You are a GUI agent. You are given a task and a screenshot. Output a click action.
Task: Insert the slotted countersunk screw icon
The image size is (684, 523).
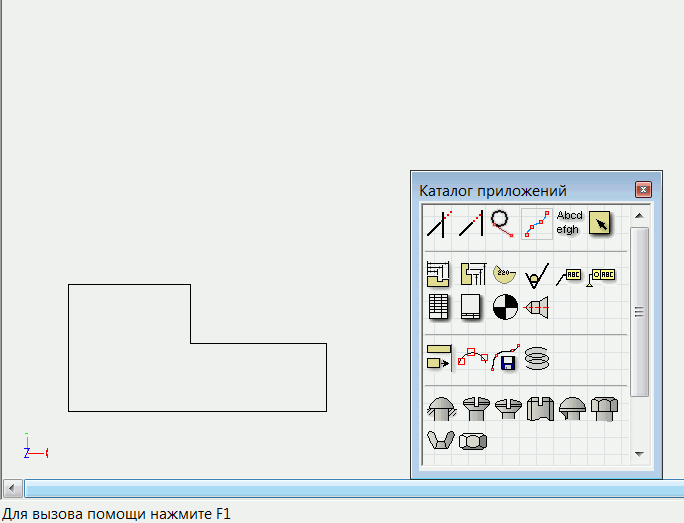coord(476,409)
